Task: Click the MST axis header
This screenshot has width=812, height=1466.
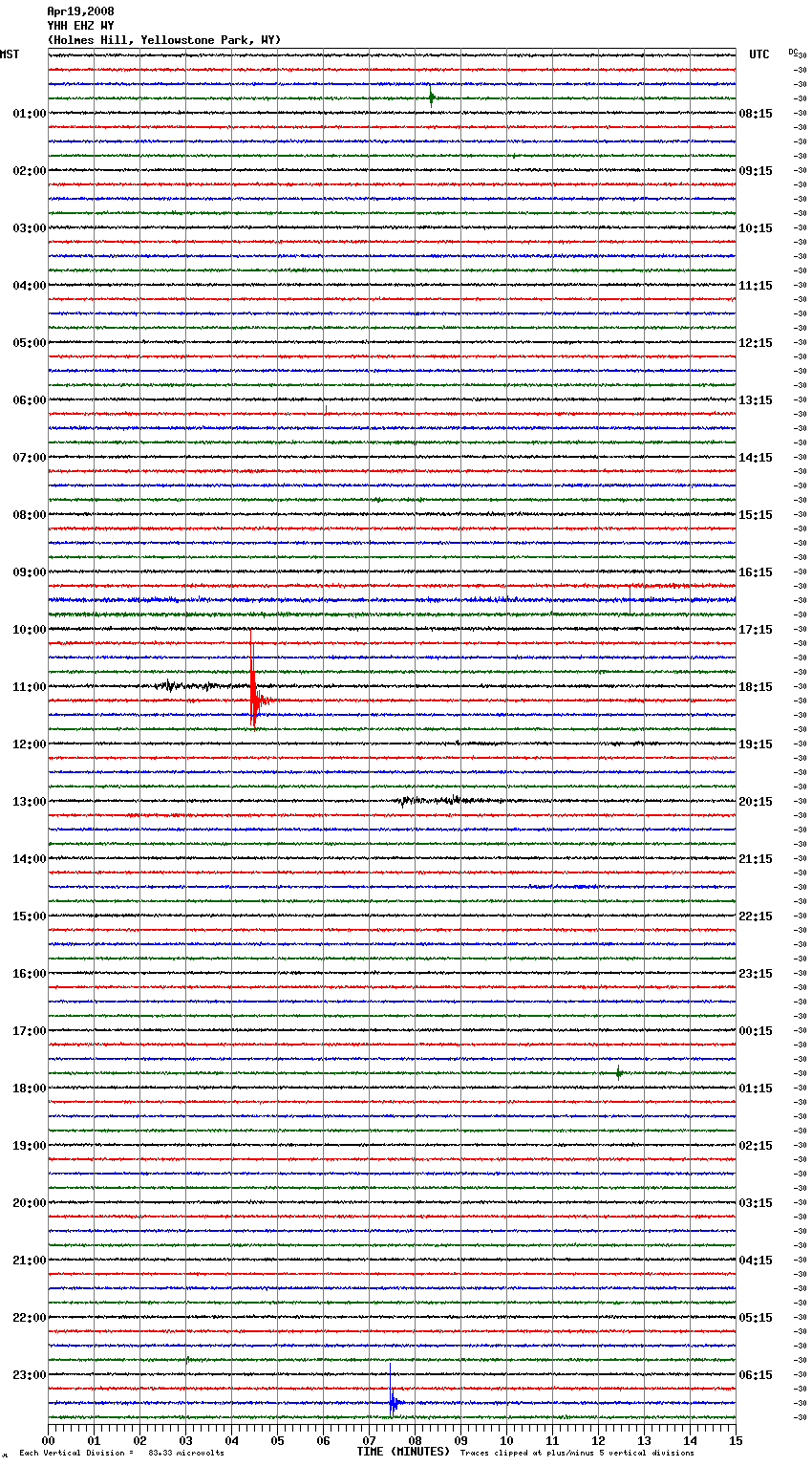Action: click(10, 54)
